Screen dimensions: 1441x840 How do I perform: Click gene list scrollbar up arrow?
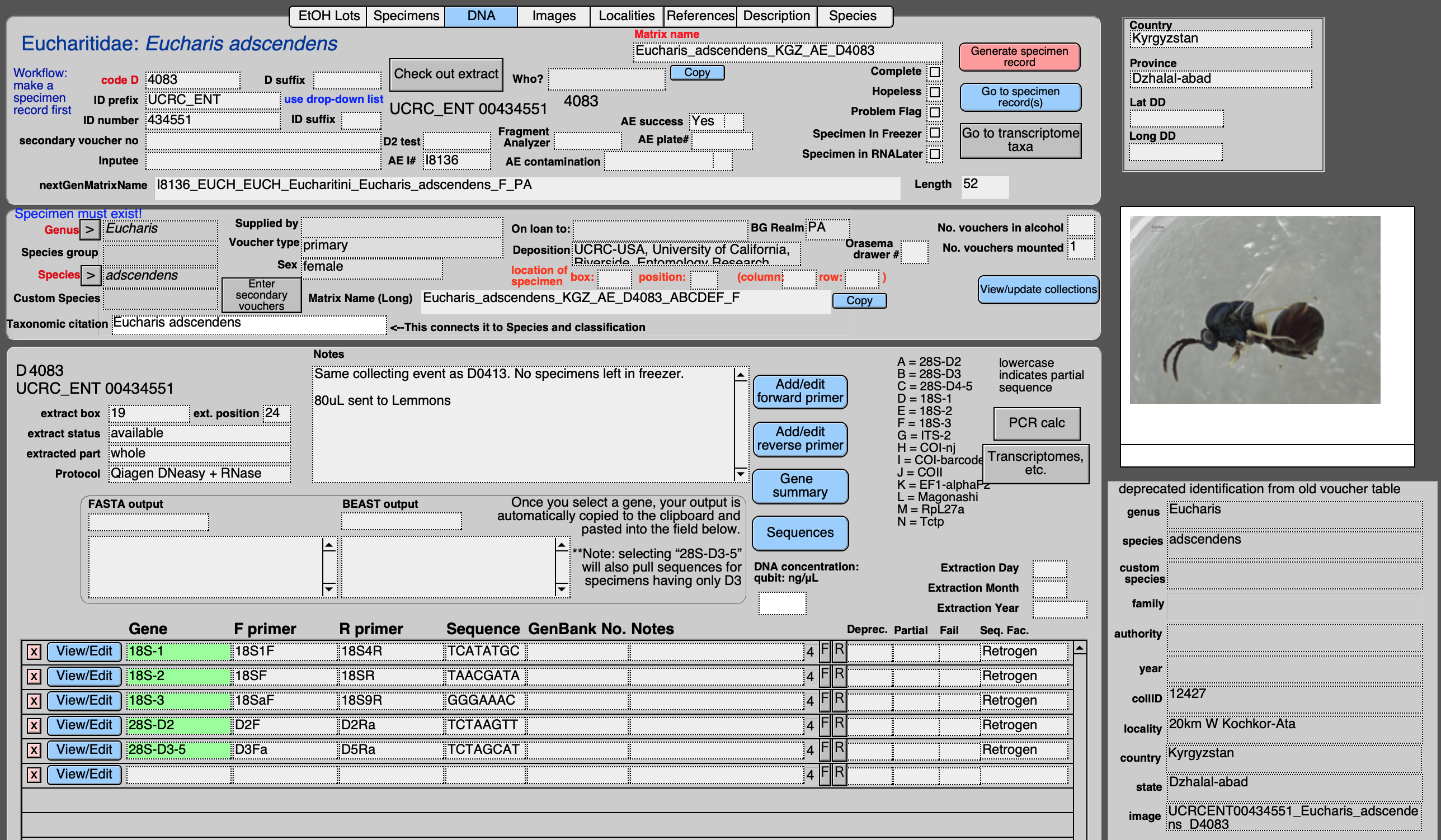click(1079, 648)
